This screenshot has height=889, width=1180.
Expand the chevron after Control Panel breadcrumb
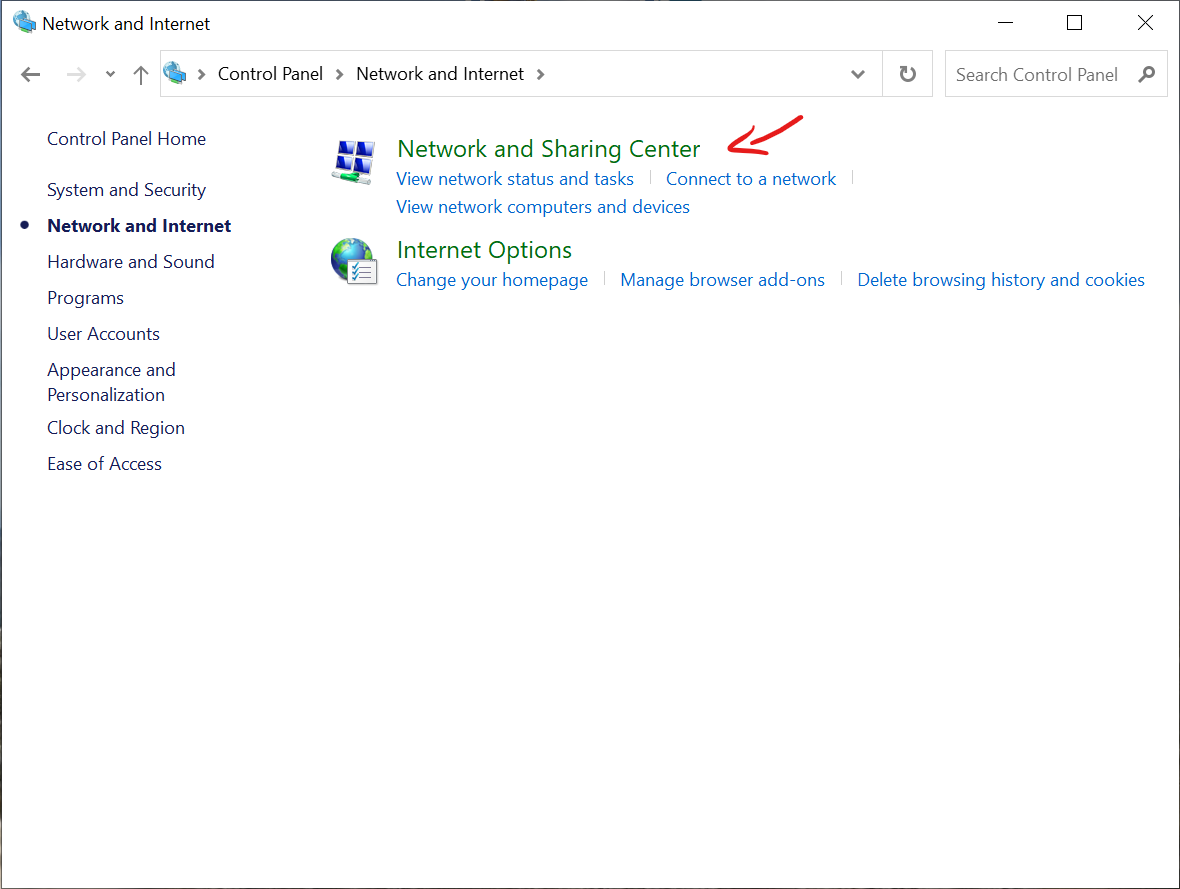pos(339,74)
